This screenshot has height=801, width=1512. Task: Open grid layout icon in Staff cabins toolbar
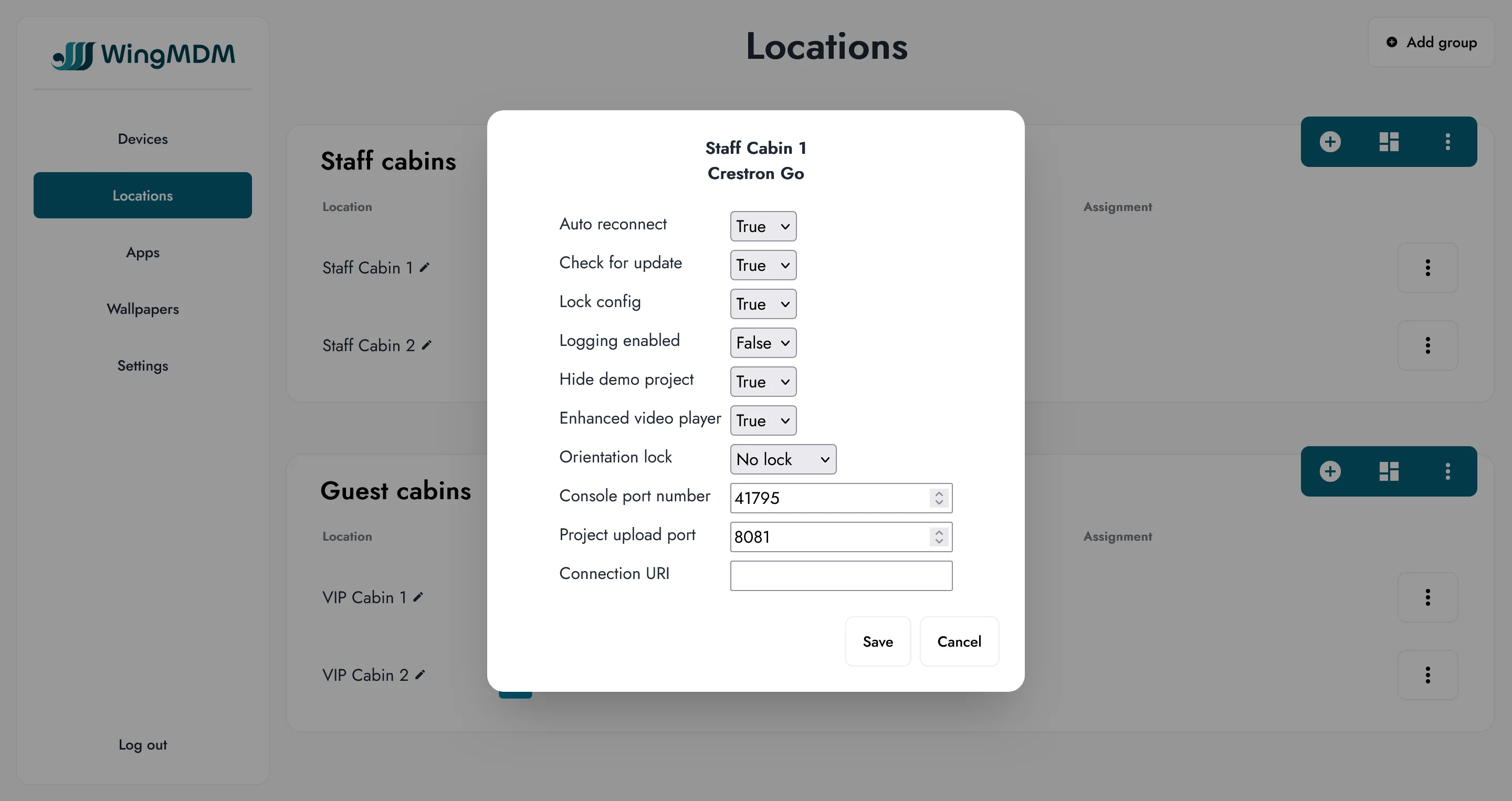pyautogui.click(x=1389, y=141)
